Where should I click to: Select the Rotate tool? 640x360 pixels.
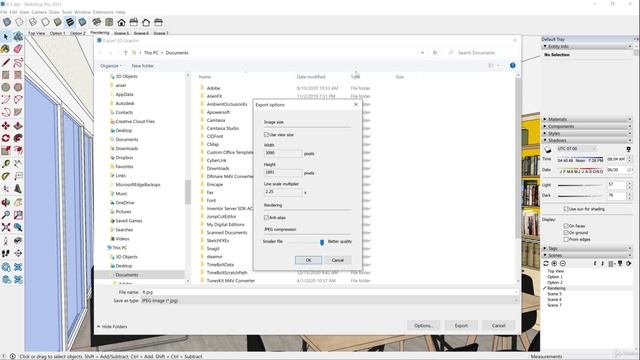6,138
